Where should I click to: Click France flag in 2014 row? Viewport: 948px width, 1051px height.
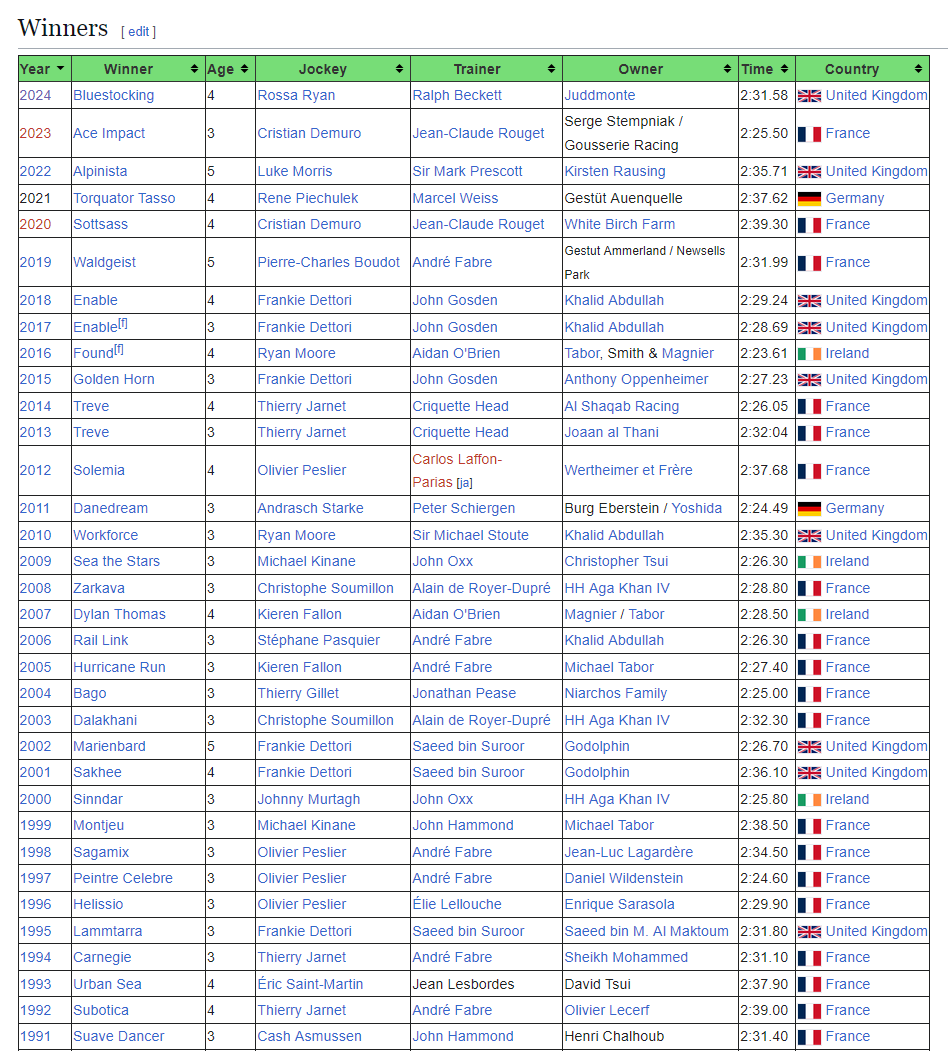[x=809, y=407]
